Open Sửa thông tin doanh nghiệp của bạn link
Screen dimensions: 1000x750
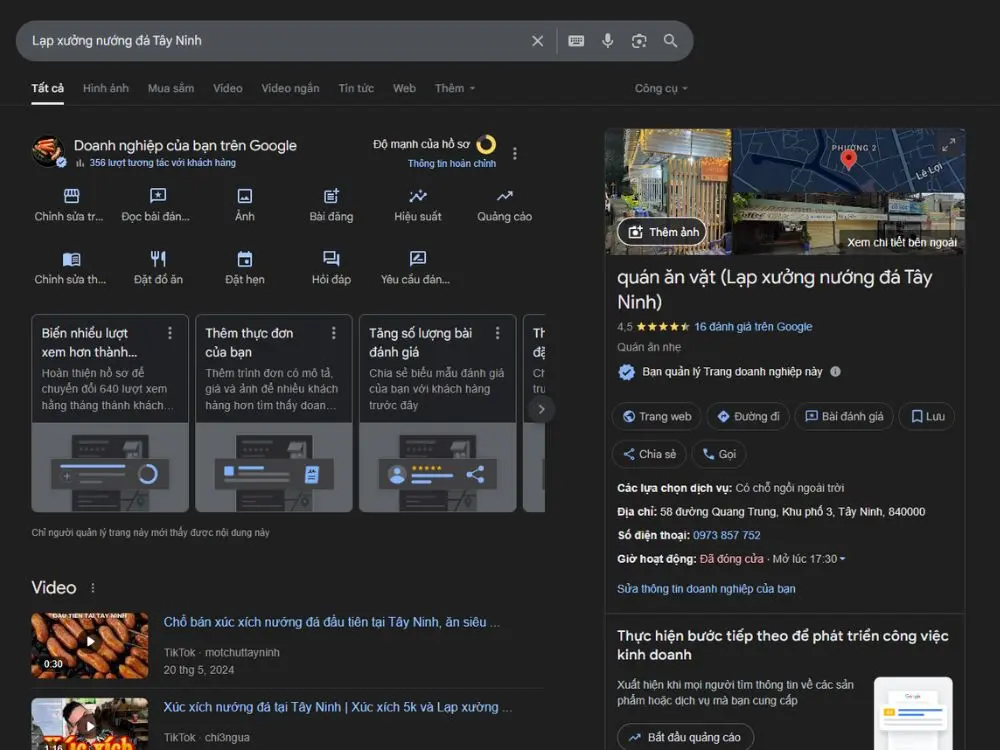pos(706,589)
